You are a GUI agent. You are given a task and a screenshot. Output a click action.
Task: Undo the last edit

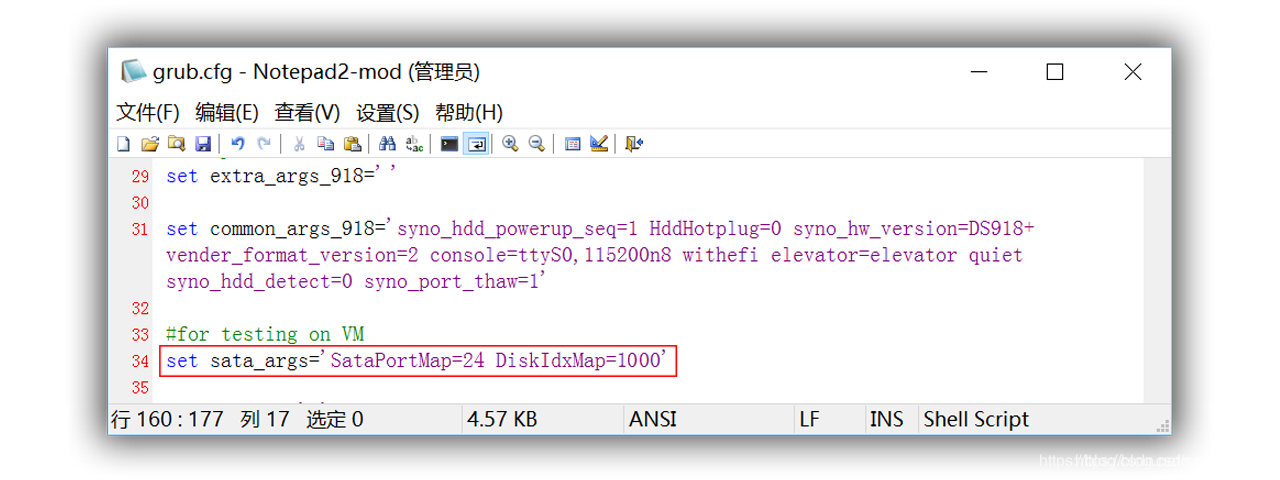238,144
